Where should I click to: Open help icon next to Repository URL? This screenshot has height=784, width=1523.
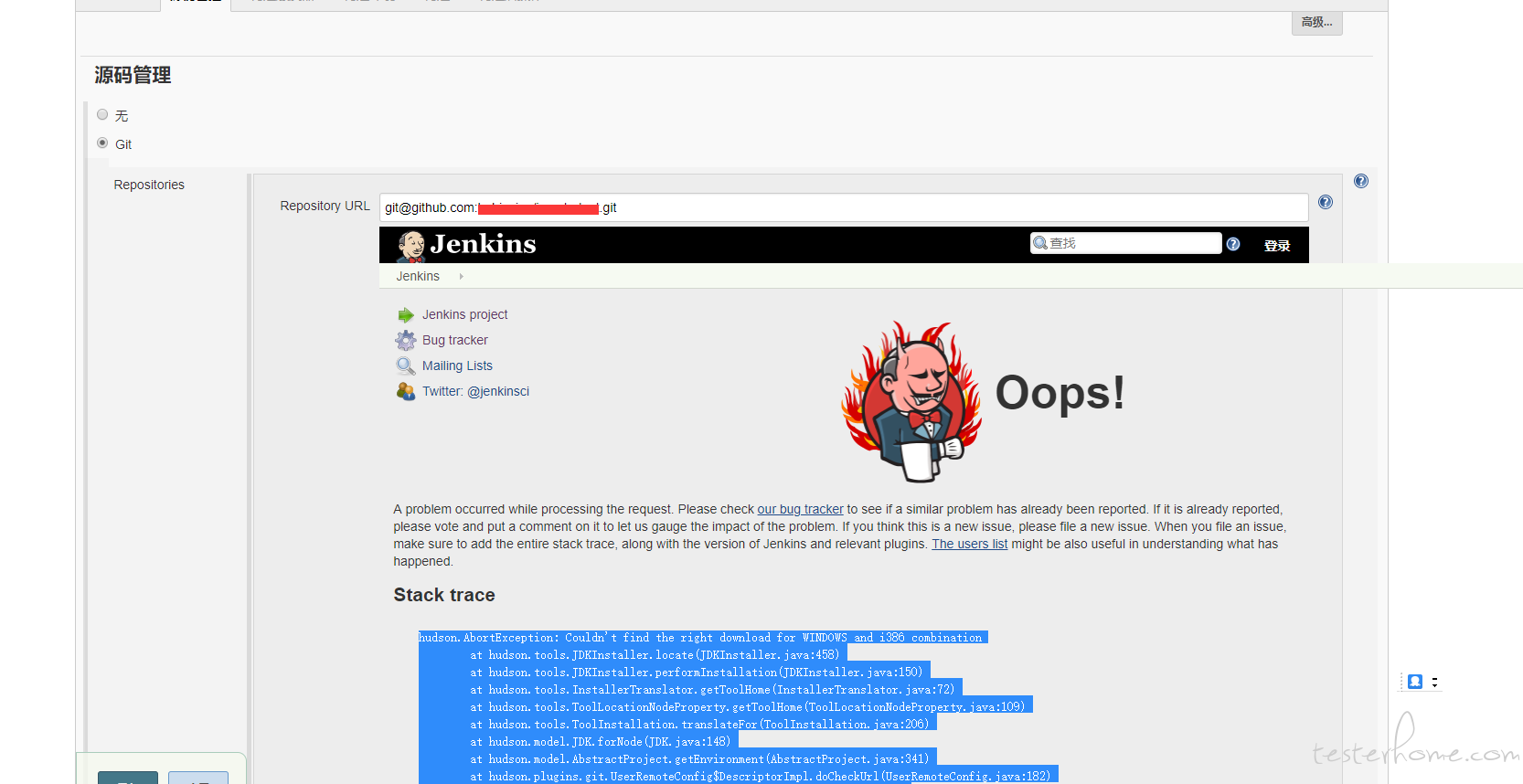[x=1326, y=203]
